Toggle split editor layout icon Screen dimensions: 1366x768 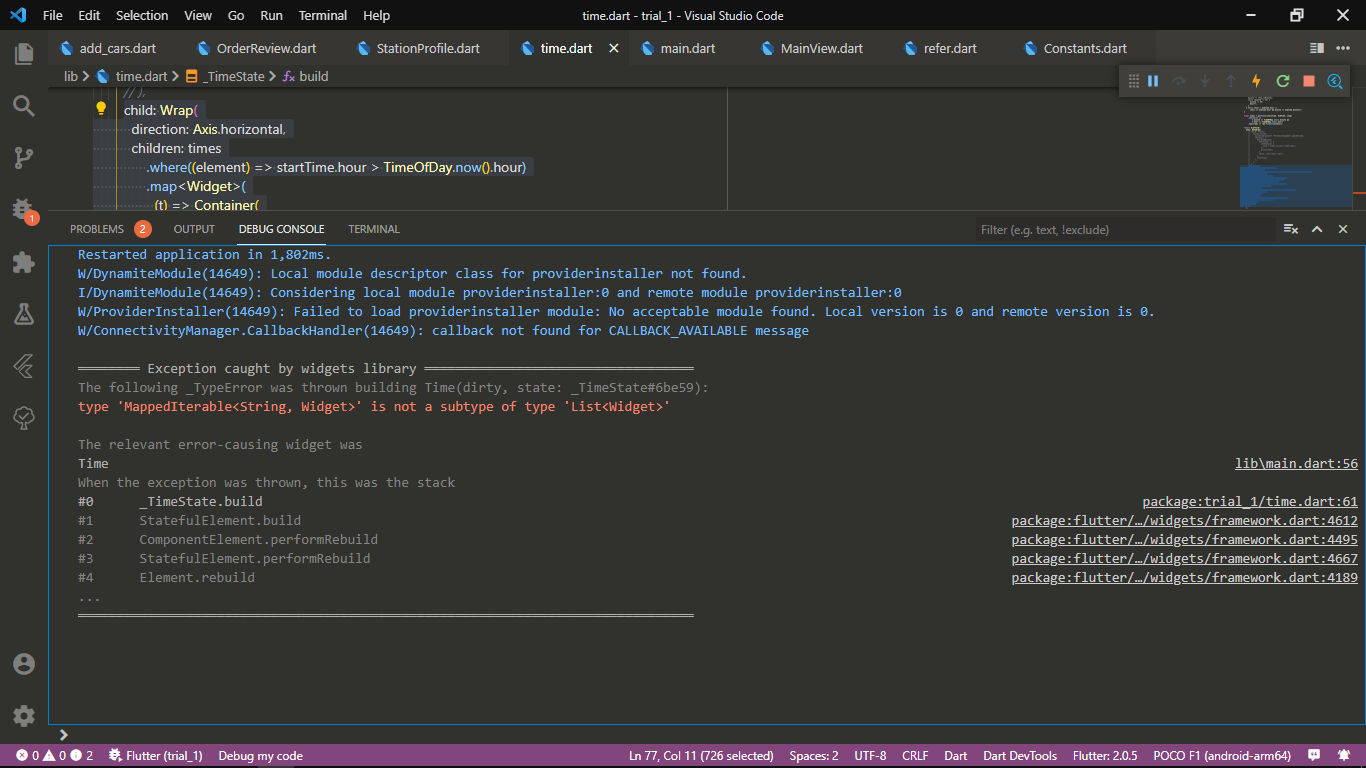click(1317, 48)
